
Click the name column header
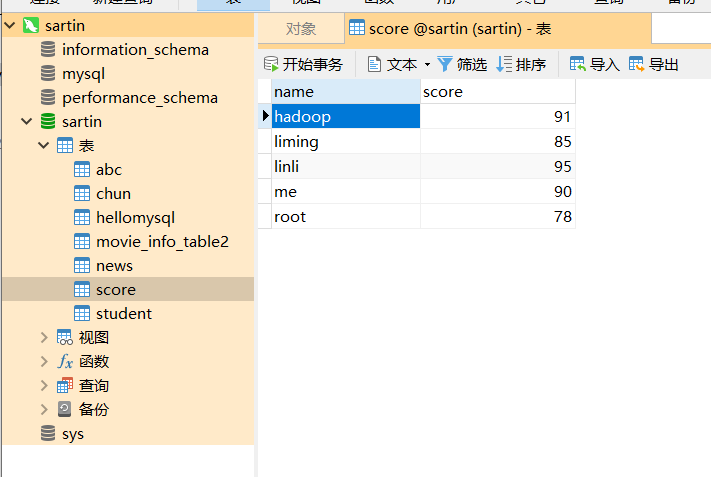[346, 92]
